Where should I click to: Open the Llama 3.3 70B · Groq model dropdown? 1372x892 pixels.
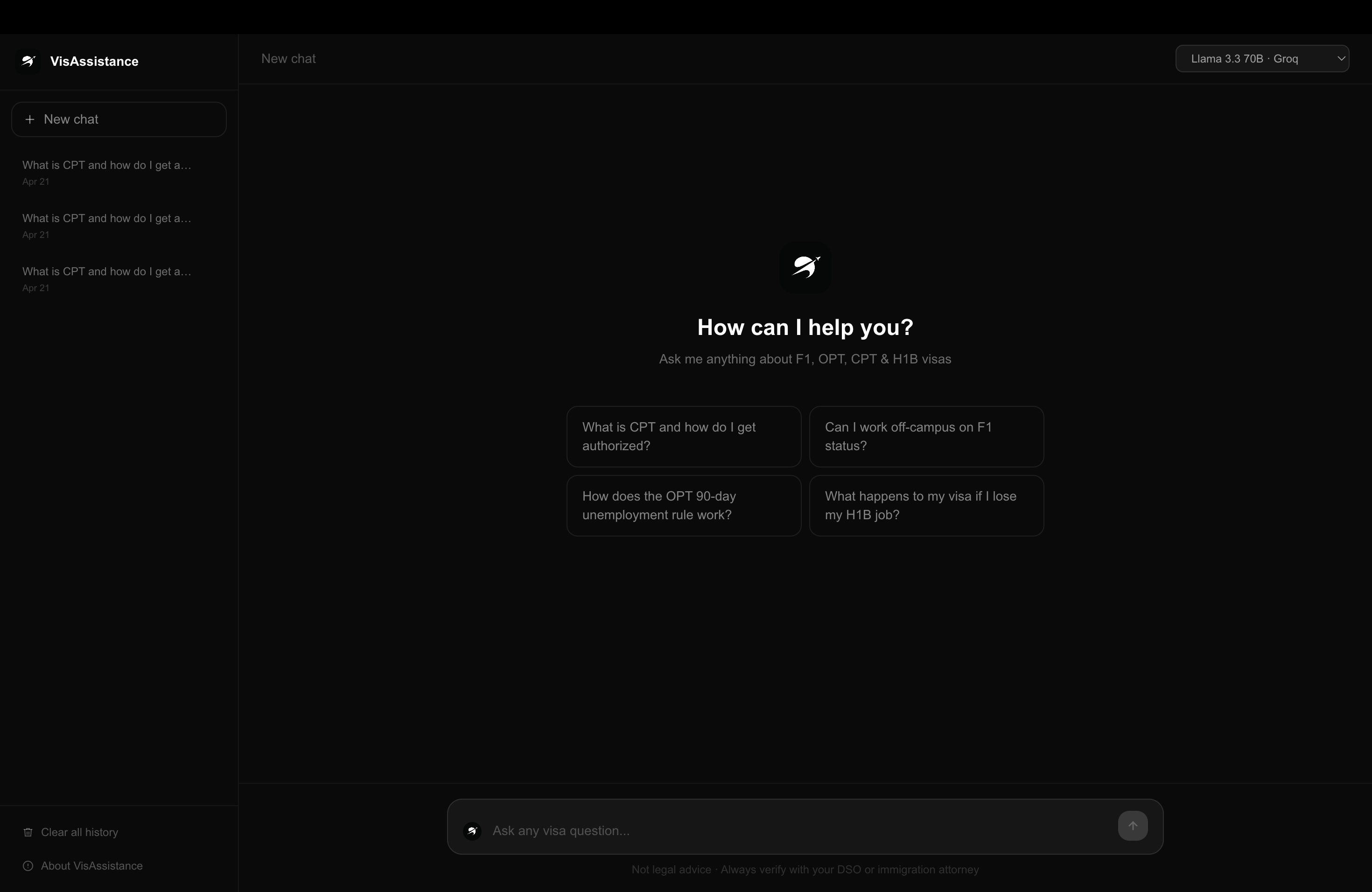point(1262,59)
